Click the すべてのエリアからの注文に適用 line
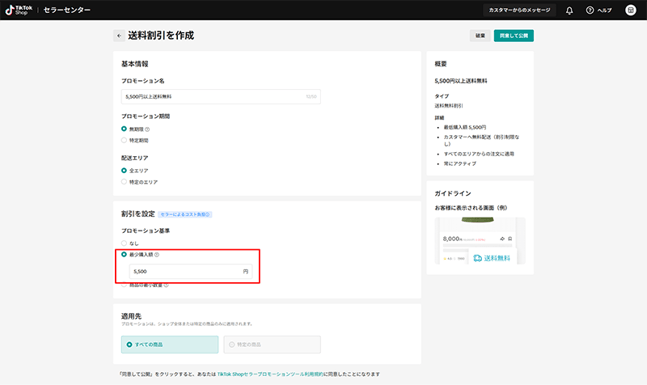647x385 pixels. tap(479, 154)
